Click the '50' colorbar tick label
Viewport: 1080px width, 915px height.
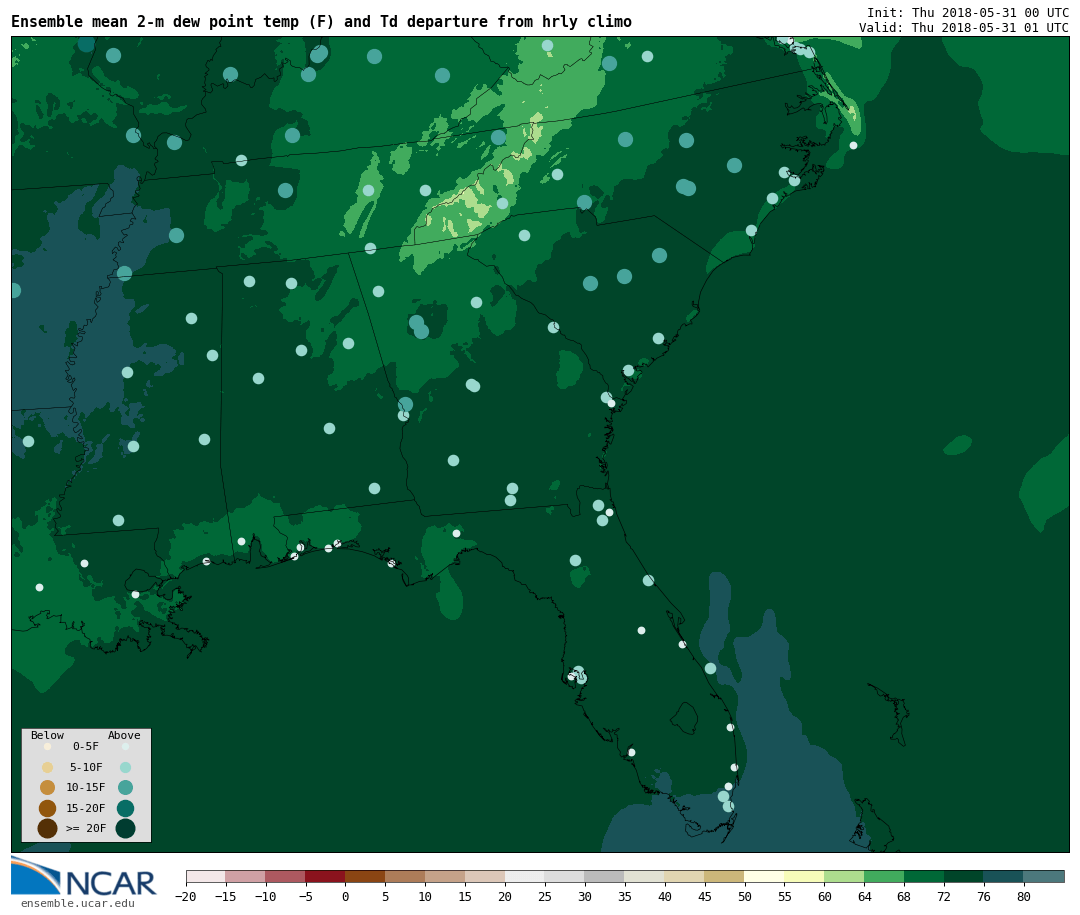click(745, 896)
